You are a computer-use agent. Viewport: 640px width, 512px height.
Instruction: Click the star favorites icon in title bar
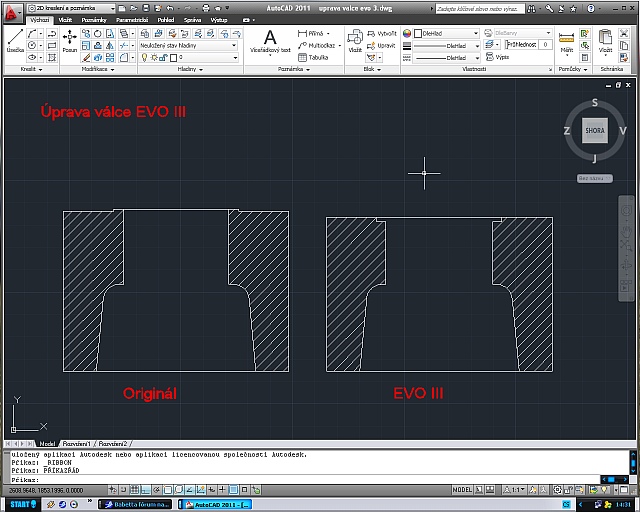573,8
